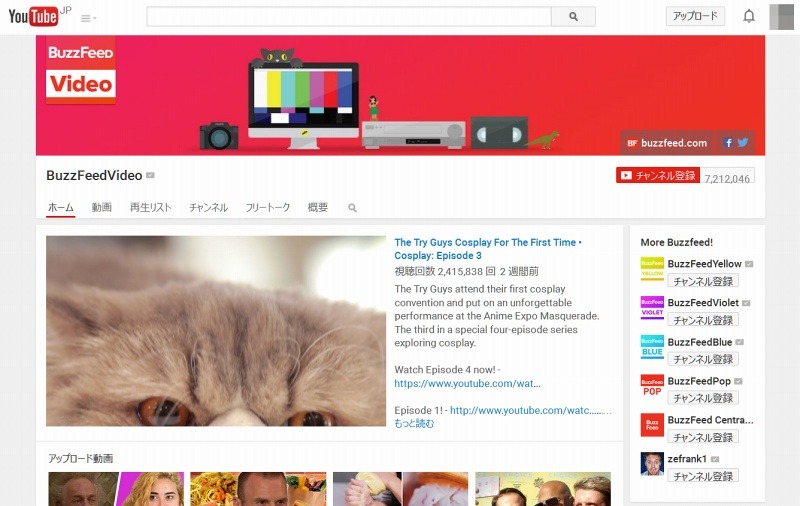The image size is (800, 506).
Task: Open The Try Guys Cosplay video title
Action: (x=488, y=249)
